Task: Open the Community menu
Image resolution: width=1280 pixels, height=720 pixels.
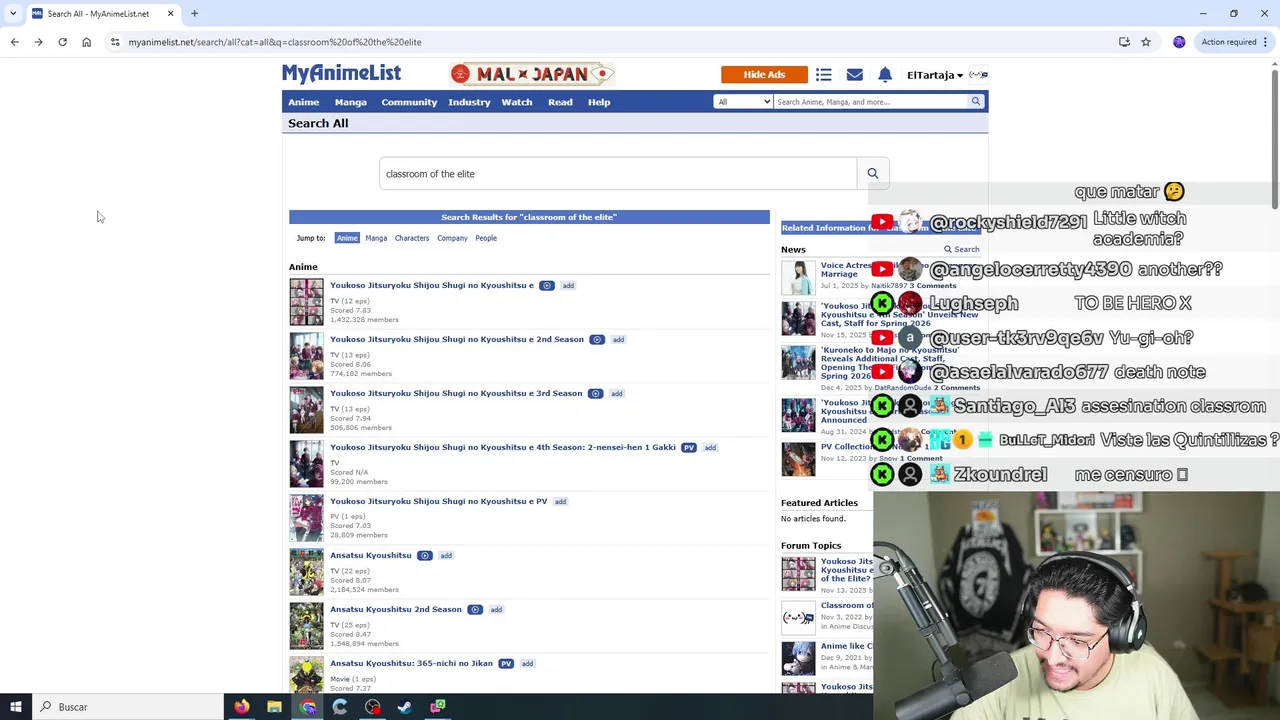Action: tap(409, 102)
